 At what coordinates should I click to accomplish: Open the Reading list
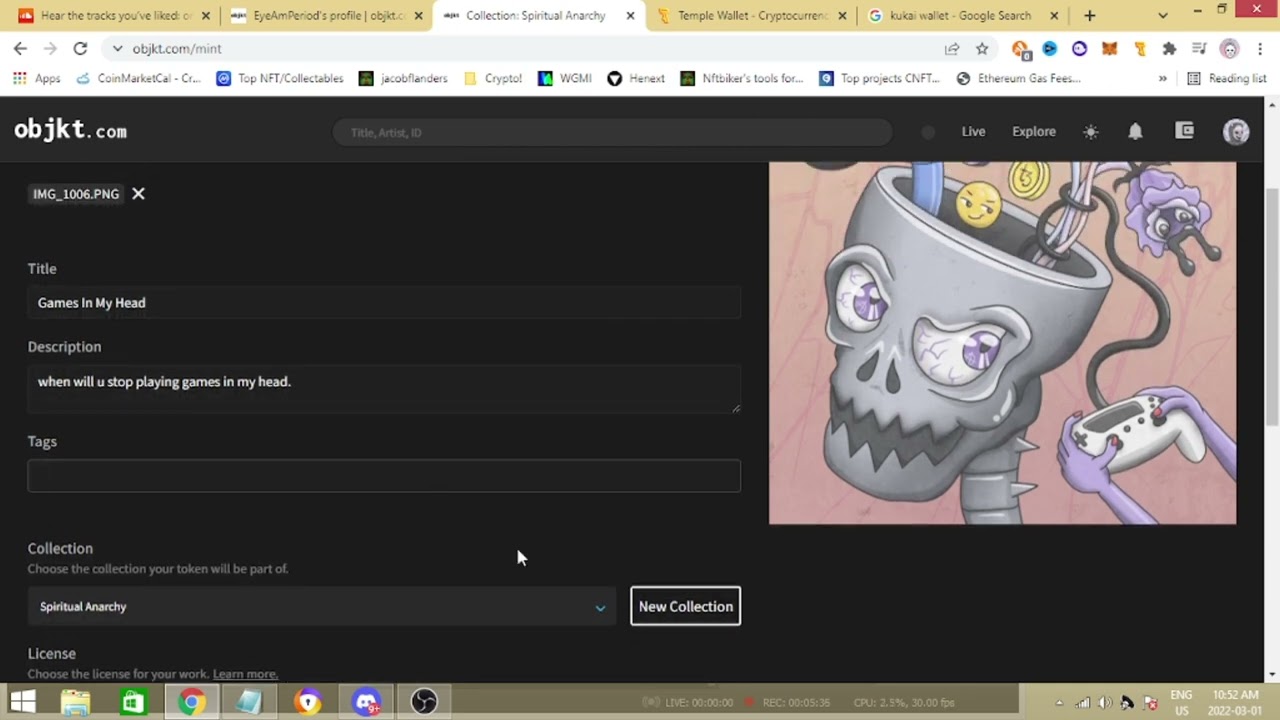click(x=1226, y=78)
